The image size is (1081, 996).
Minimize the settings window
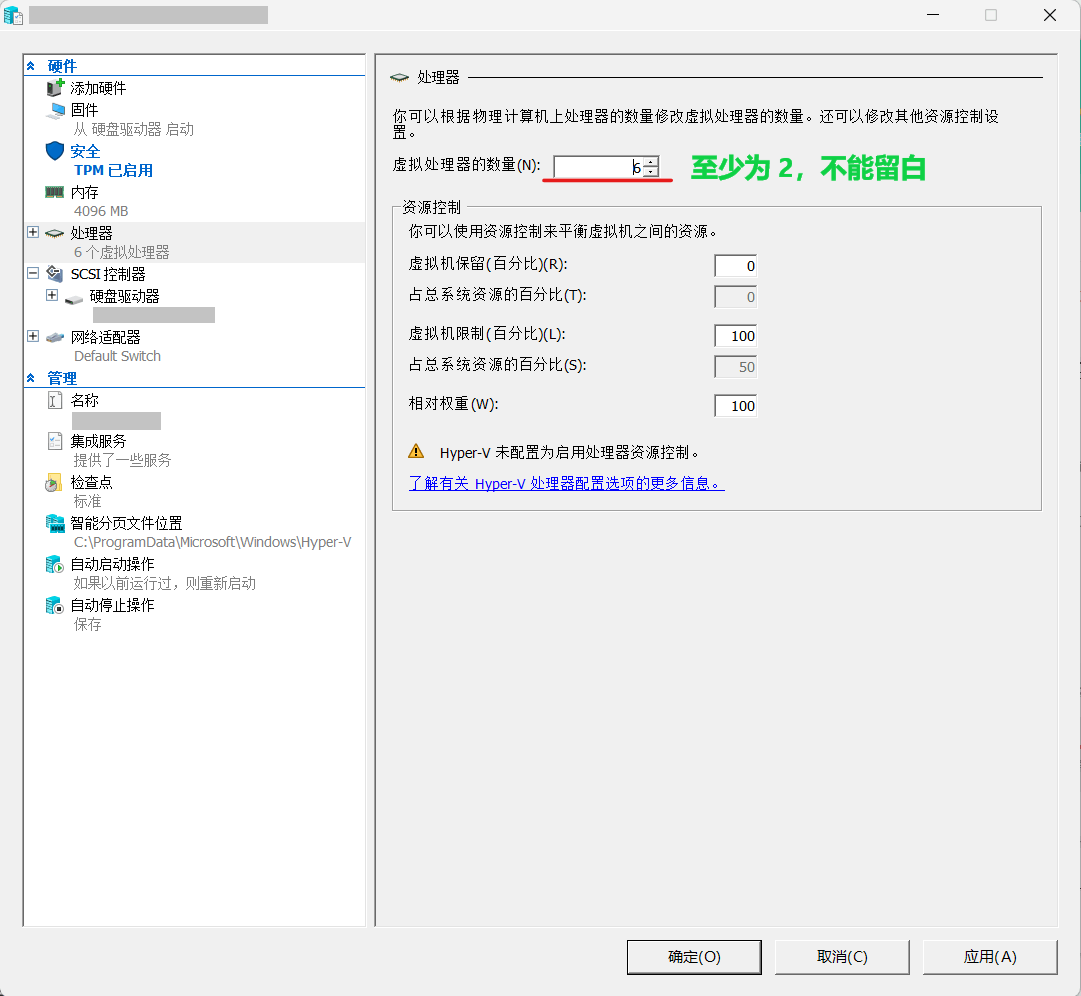933,15
